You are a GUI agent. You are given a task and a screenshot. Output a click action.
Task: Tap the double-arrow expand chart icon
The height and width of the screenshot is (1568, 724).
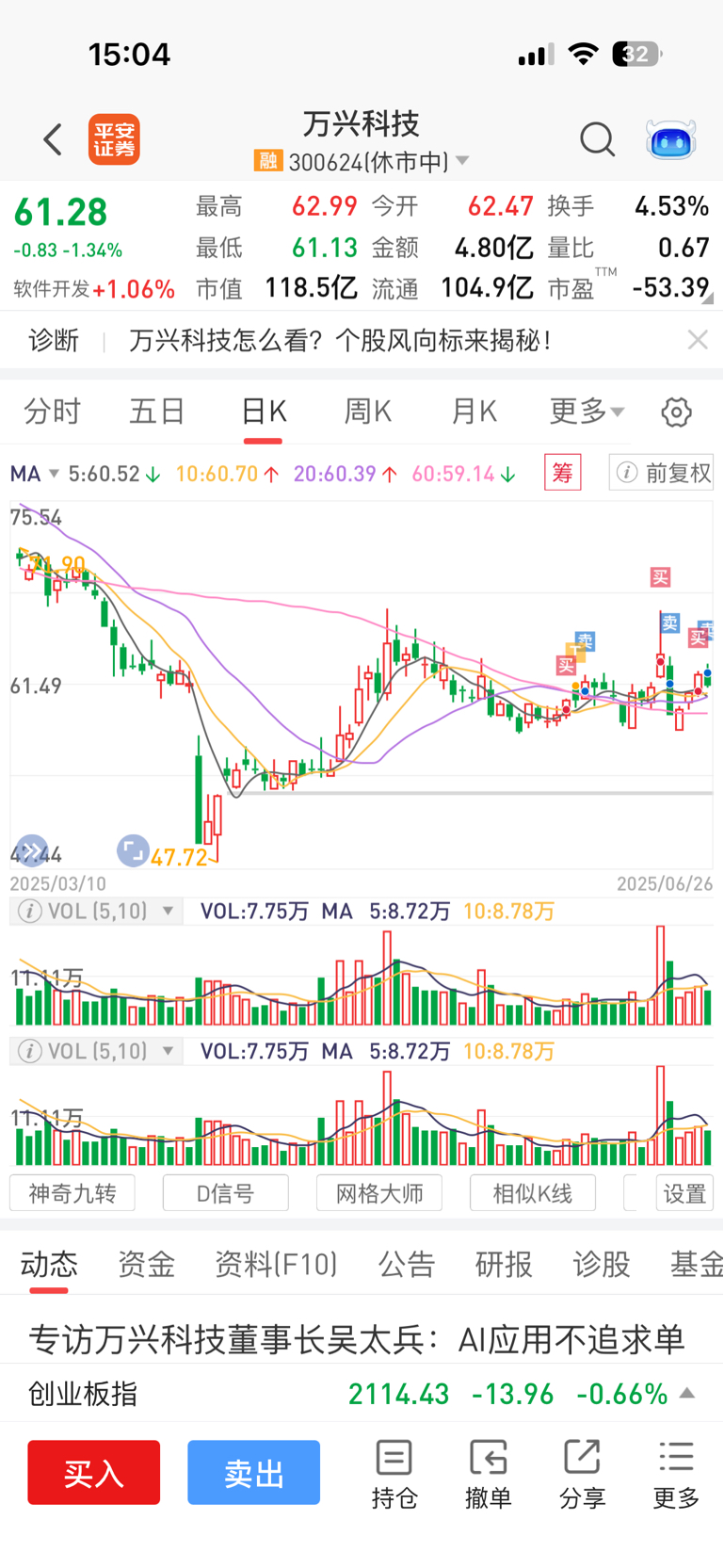coord(31,849)
